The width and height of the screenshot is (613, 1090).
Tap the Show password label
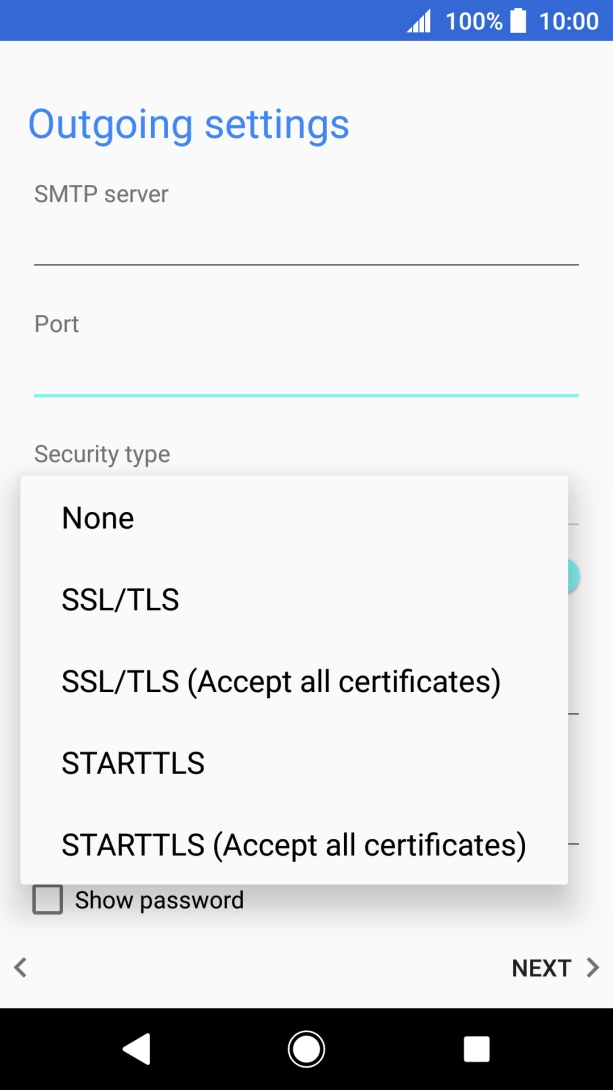[159, 900]
